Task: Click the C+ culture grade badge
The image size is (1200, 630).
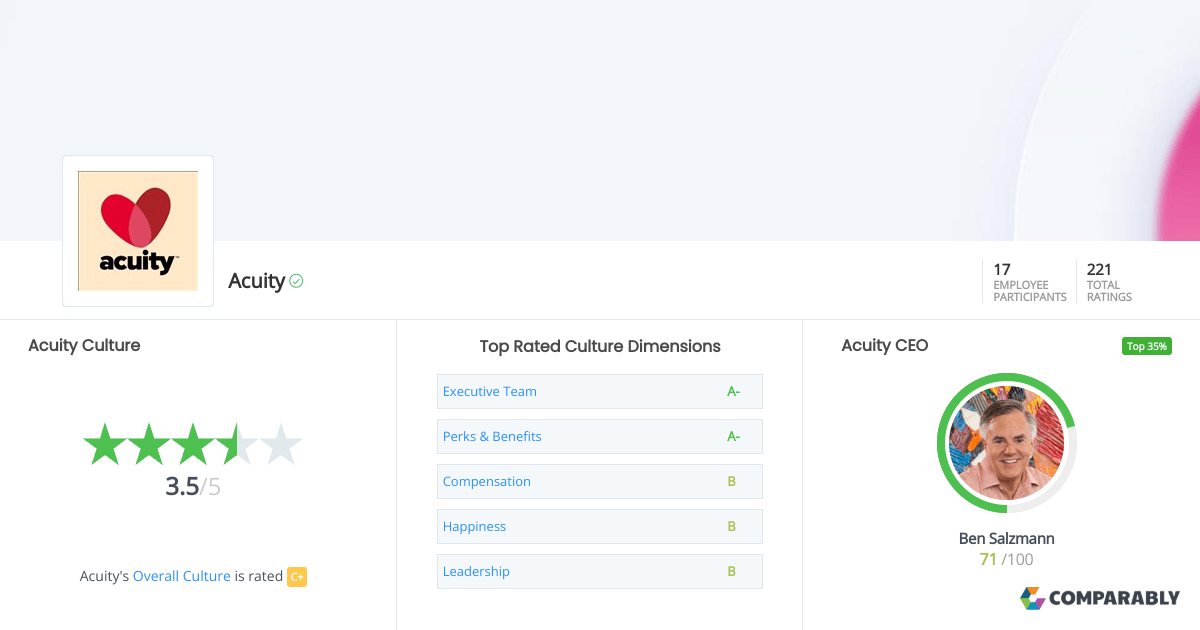Action: tap(297, 576)
